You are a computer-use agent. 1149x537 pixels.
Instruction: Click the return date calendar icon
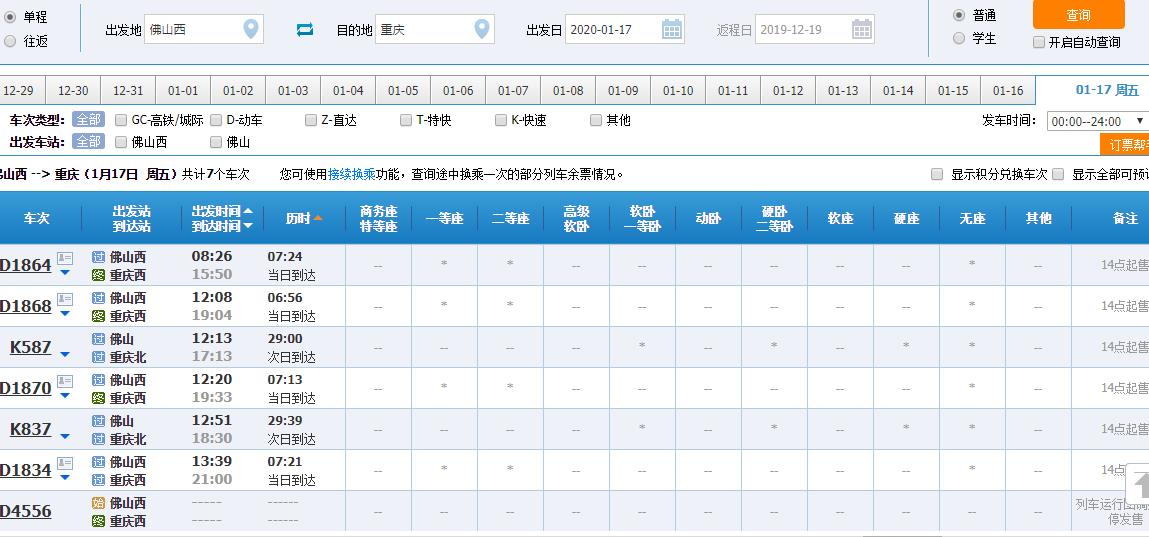(x=862, y=30)
